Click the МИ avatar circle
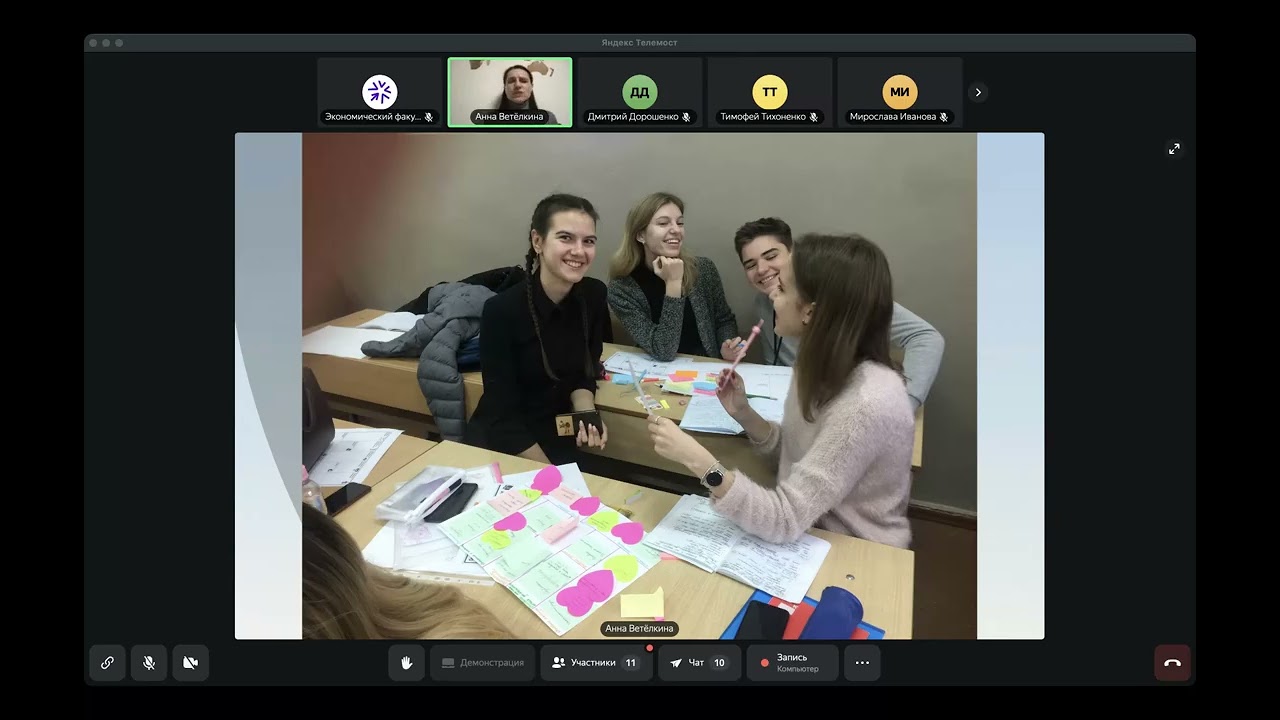 coord(900,92)
